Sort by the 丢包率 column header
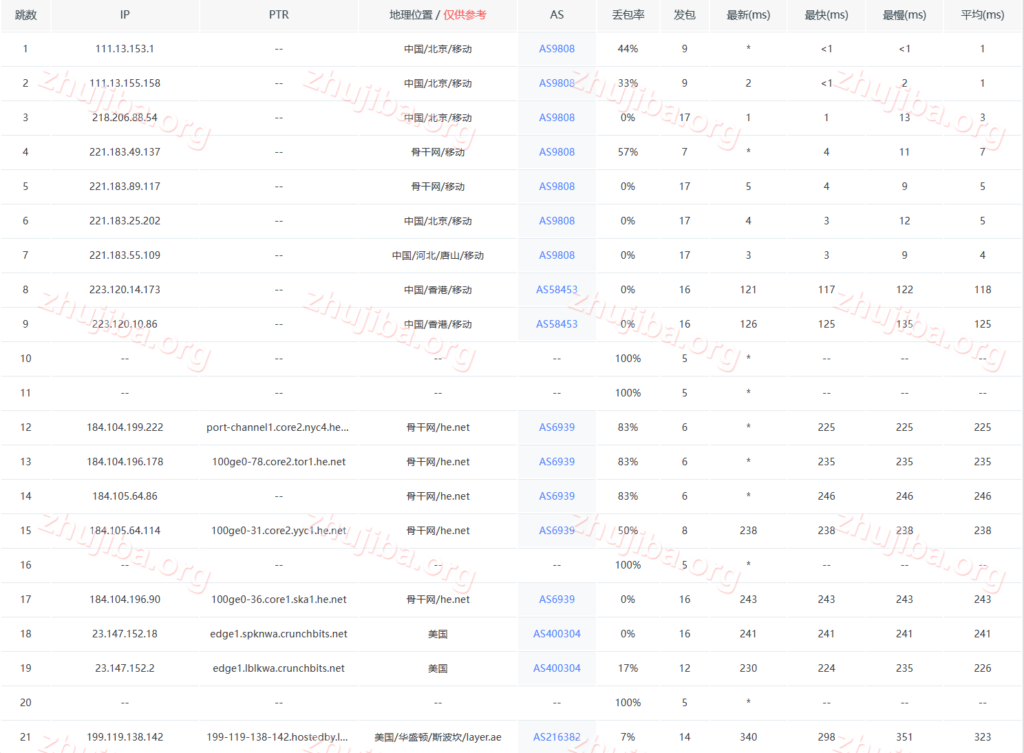This screenshot has width=1024, height=753. (x=627, y=15)
